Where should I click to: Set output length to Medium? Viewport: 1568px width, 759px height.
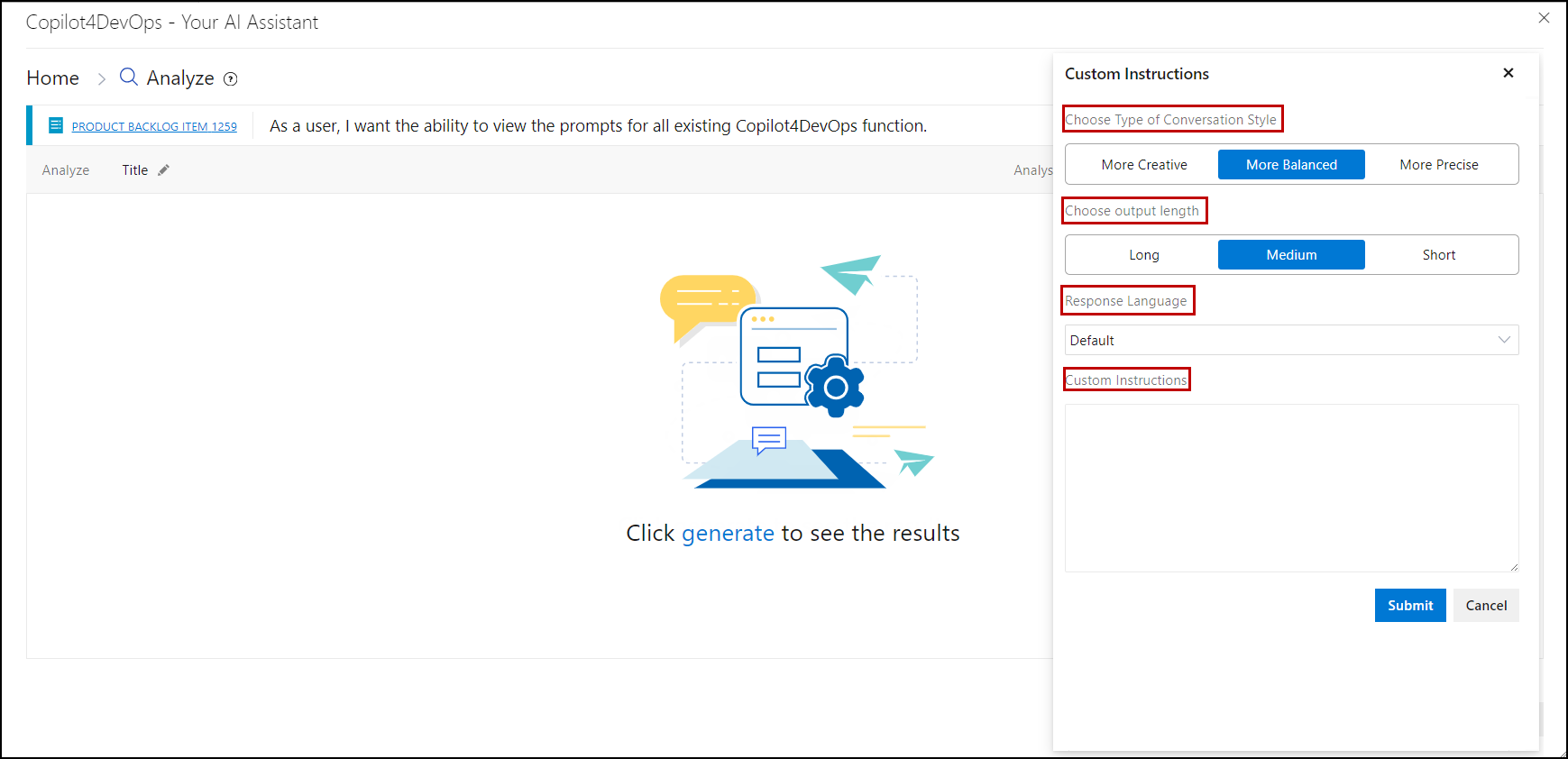[1291, 255]
